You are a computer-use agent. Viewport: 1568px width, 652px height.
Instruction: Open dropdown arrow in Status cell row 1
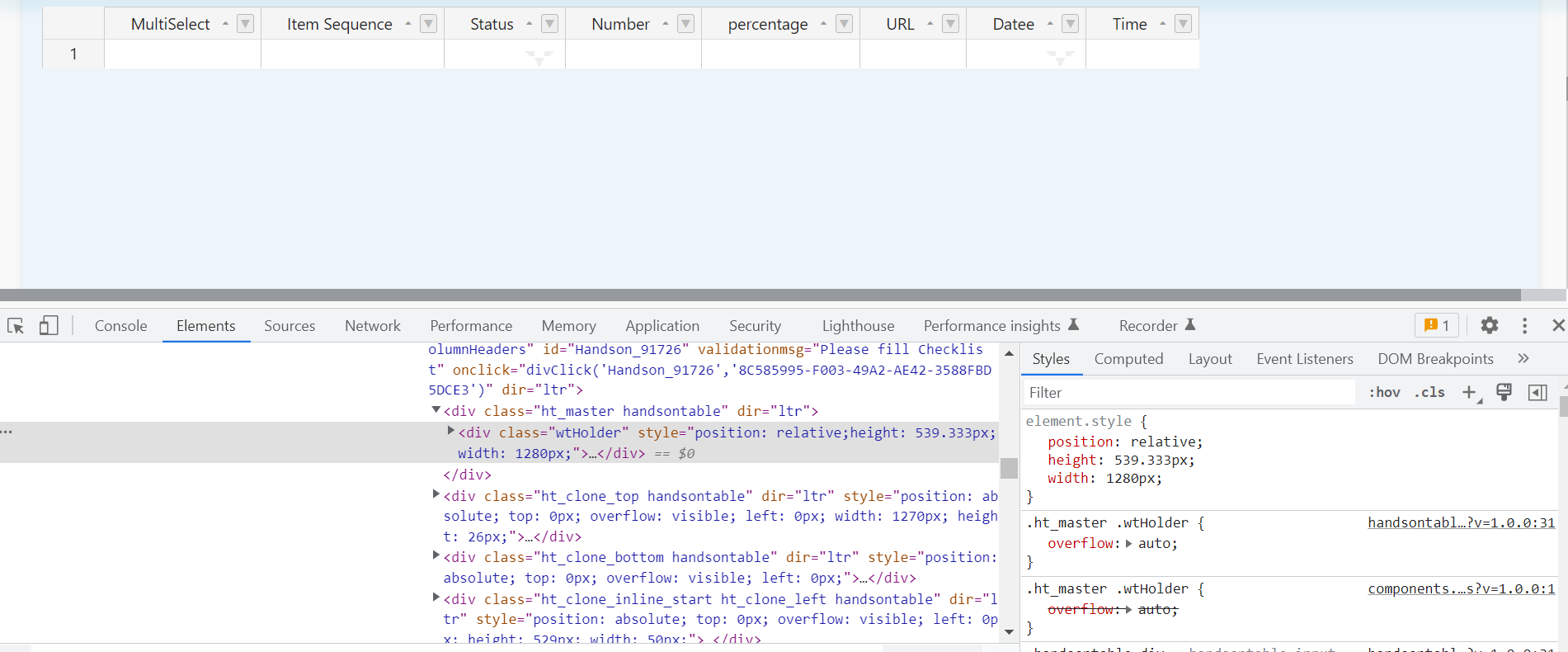point(539,58)
